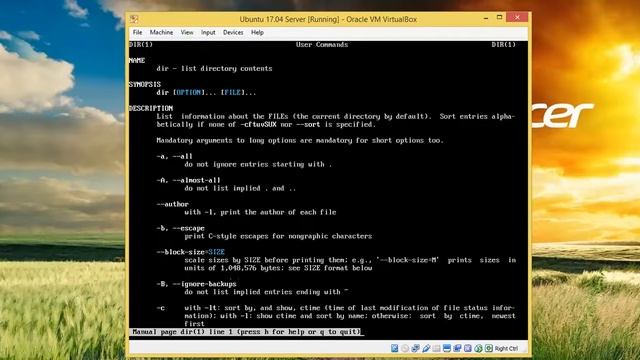Image resolution: width=640 pixels, height=360 pixels.
Task: Click the hard disk activity status icon
Action: click(394, 348)
